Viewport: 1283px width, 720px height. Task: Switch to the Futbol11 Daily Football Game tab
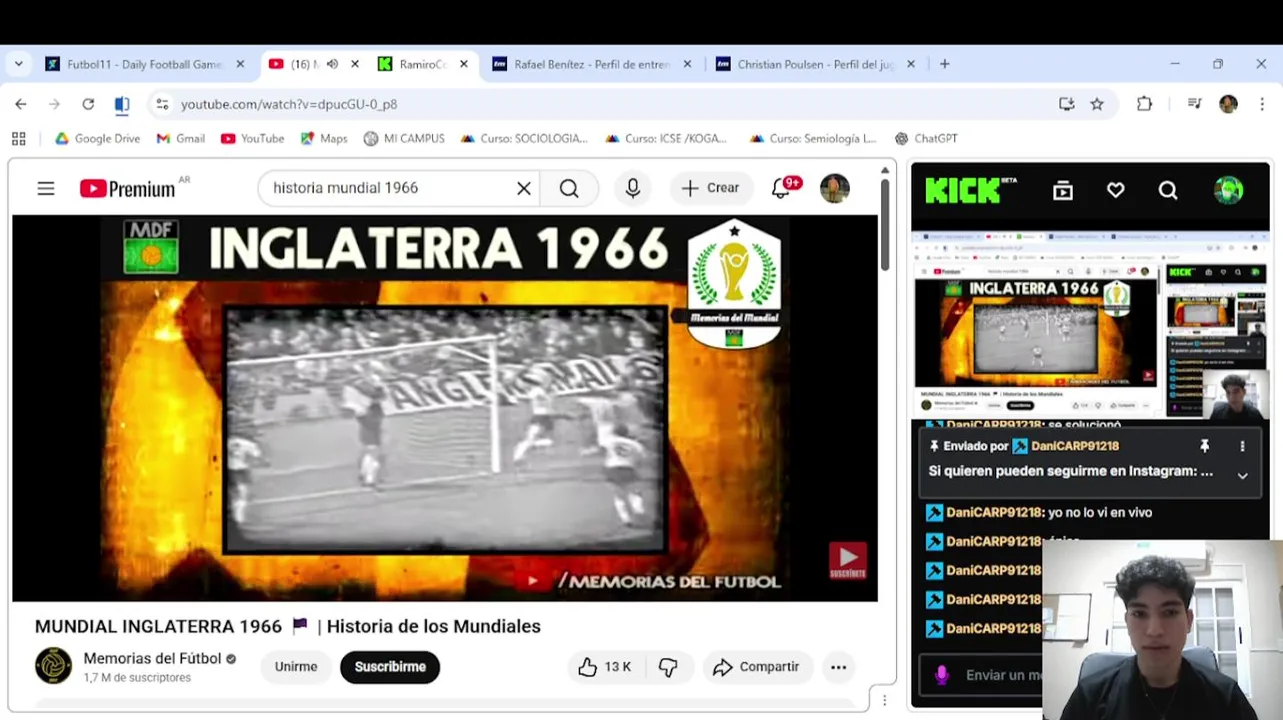pyautogui.click(x=145, y=64)
